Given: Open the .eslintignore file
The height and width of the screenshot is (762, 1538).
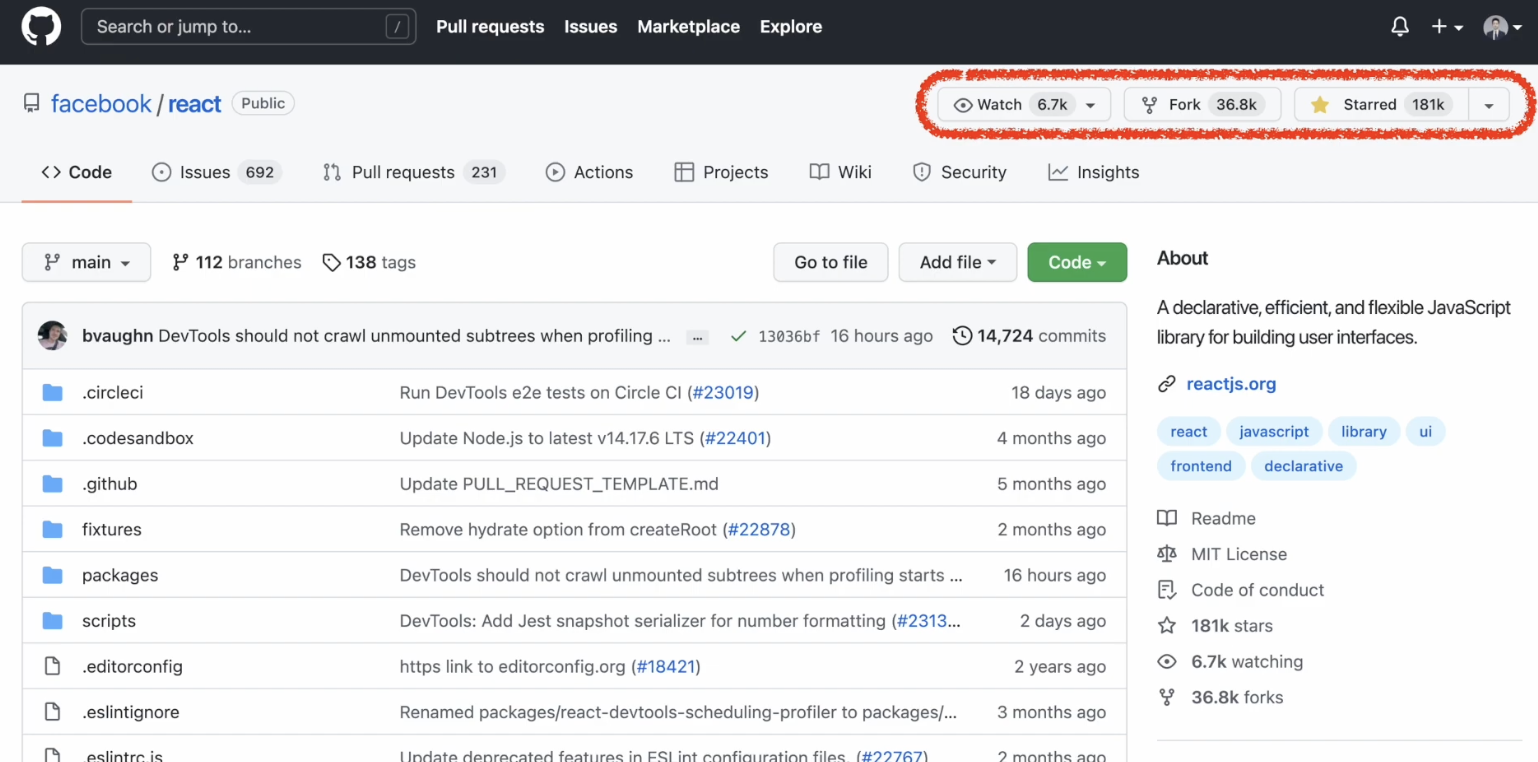Looking at the screenshot, I should (131, 712).
